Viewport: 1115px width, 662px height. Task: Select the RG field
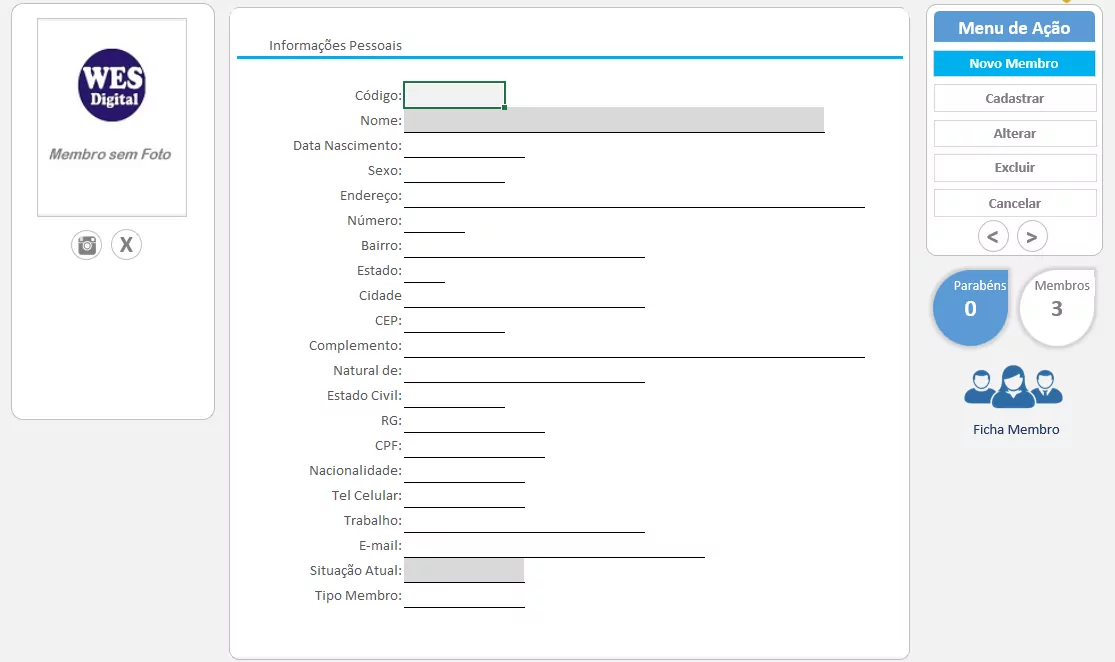(474, 420)
